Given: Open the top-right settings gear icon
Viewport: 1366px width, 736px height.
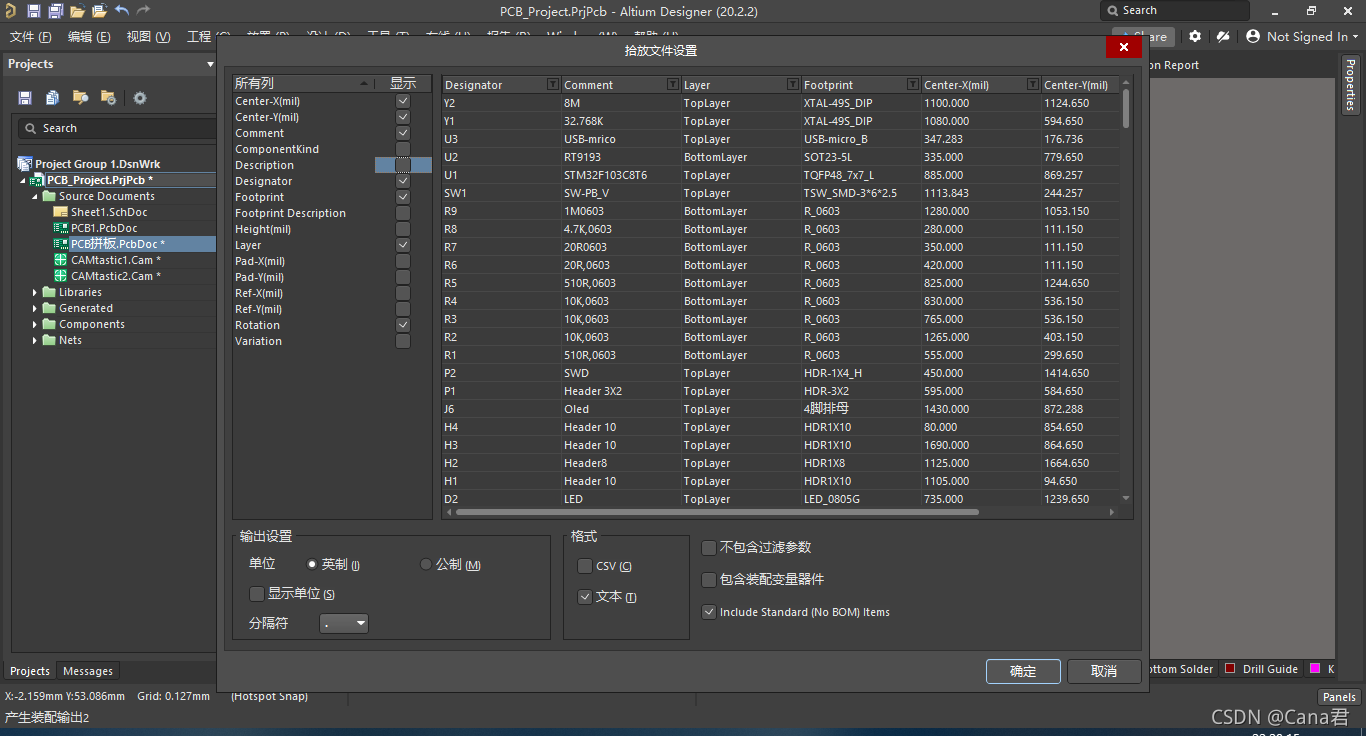Looking at the screenshot, I should tap(1195, 36).
